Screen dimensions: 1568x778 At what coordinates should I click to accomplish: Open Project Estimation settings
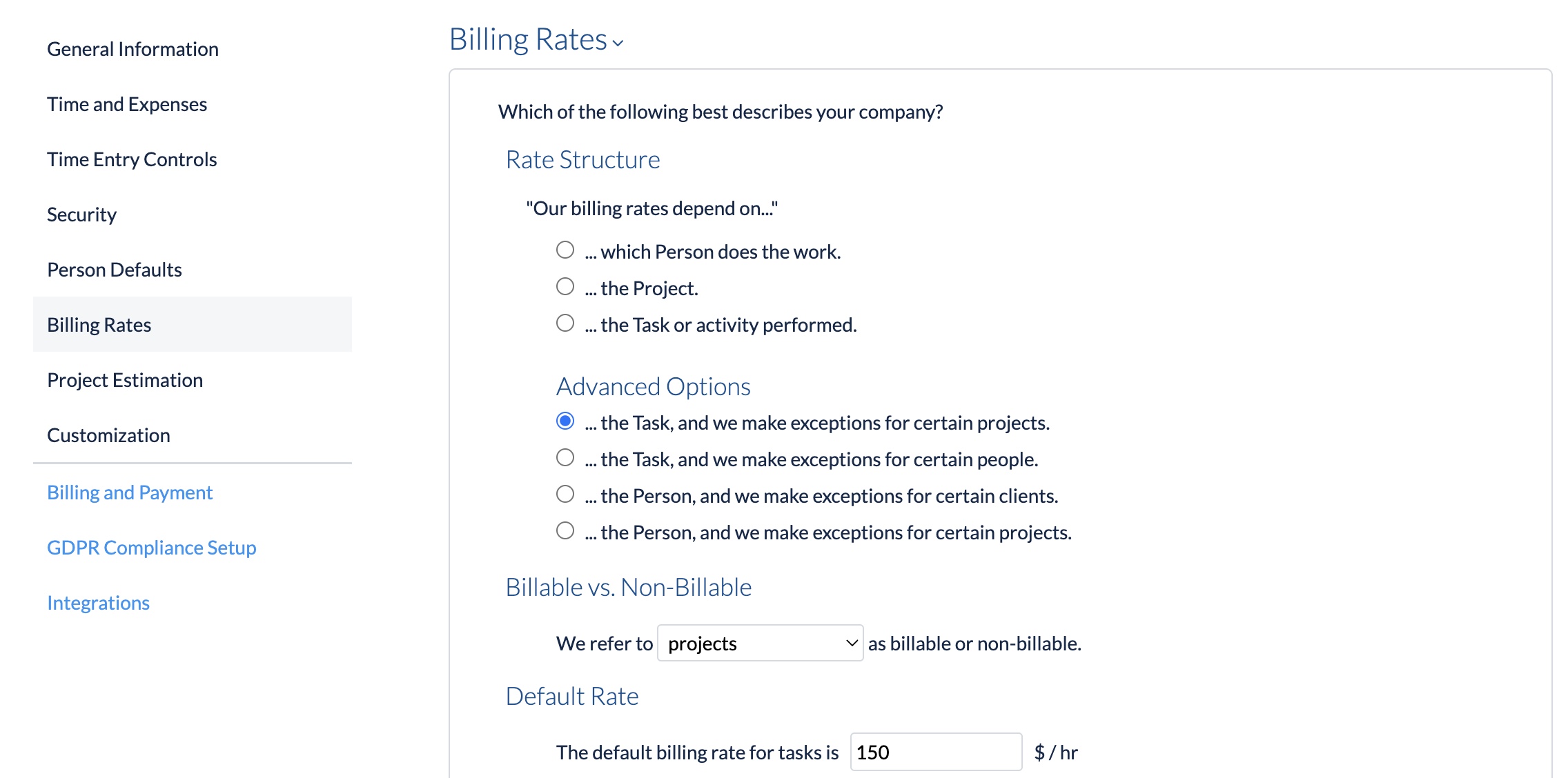click(125, 380)
